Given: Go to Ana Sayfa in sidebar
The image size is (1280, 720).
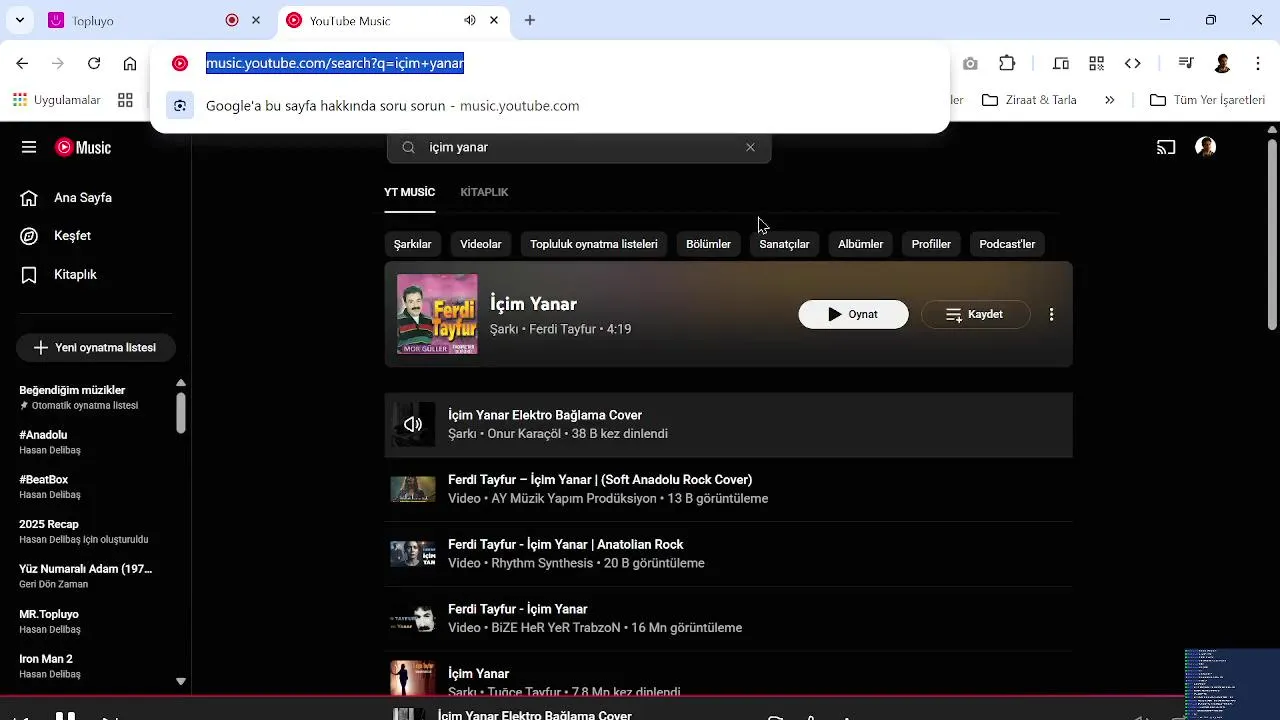Looking at the screenshot, I should 82,198.
